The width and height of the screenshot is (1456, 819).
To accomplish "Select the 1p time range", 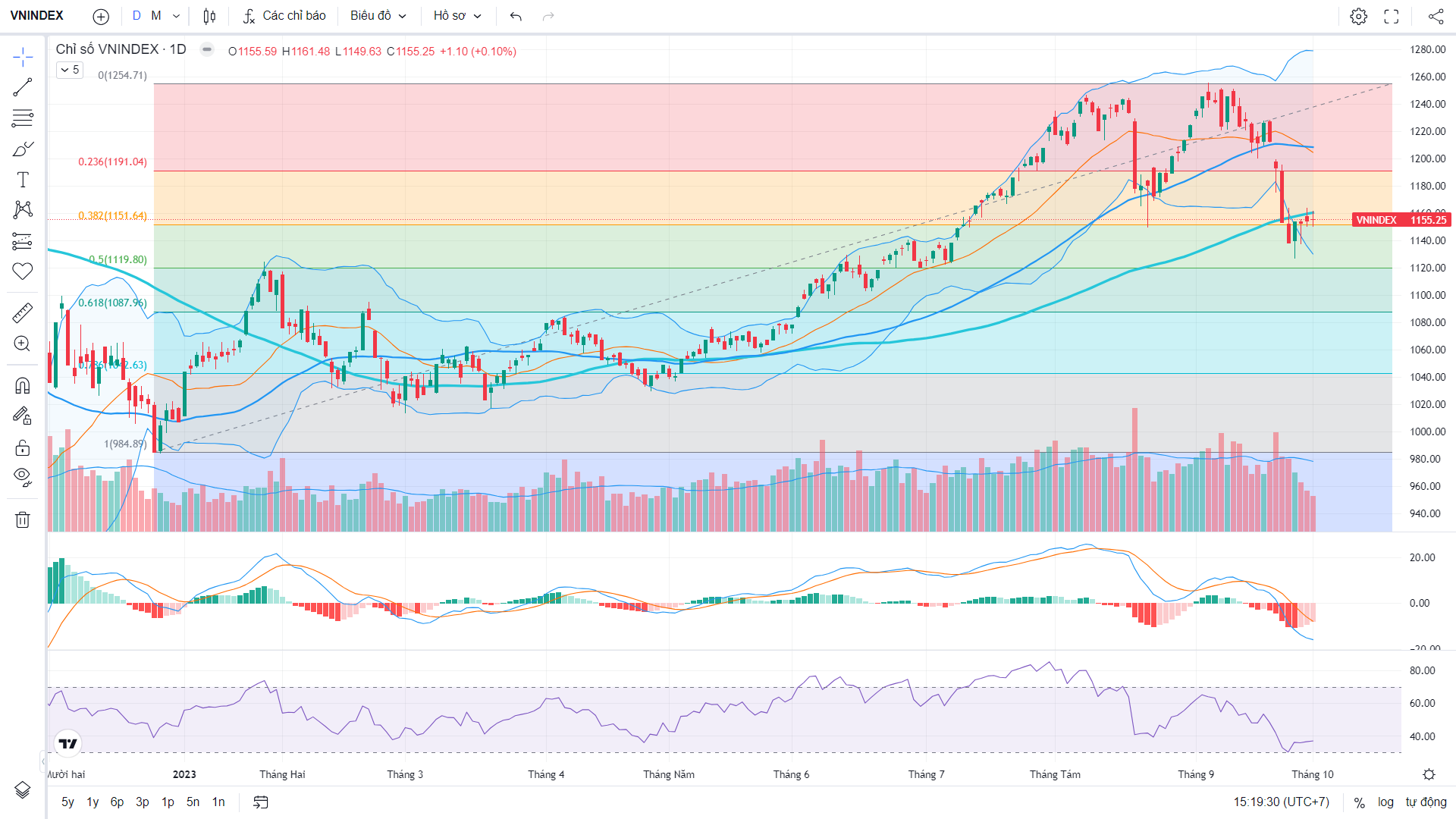I will (x=168, y=802).
